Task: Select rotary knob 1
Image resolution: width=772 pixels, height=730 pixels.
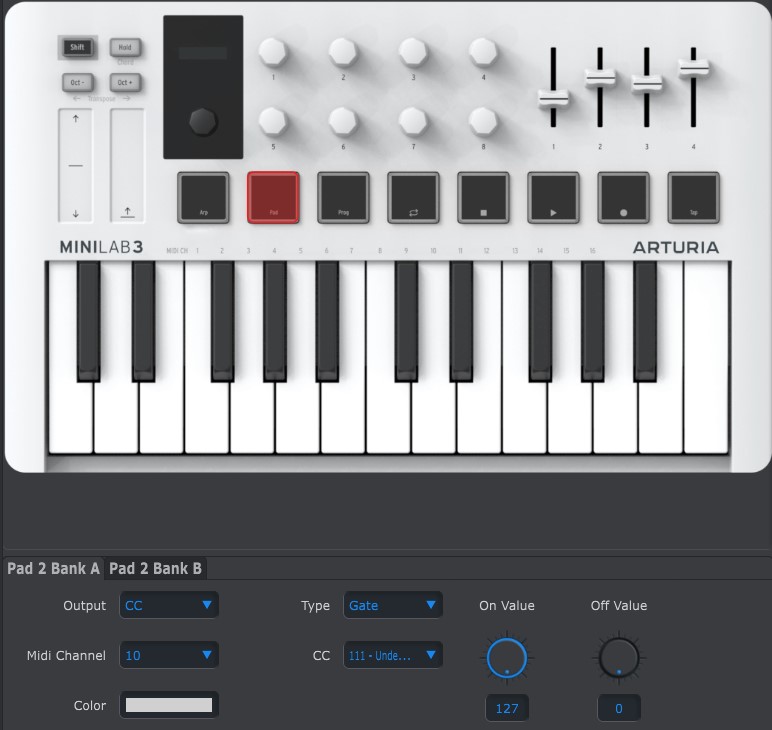Action: tap(273, 52)
